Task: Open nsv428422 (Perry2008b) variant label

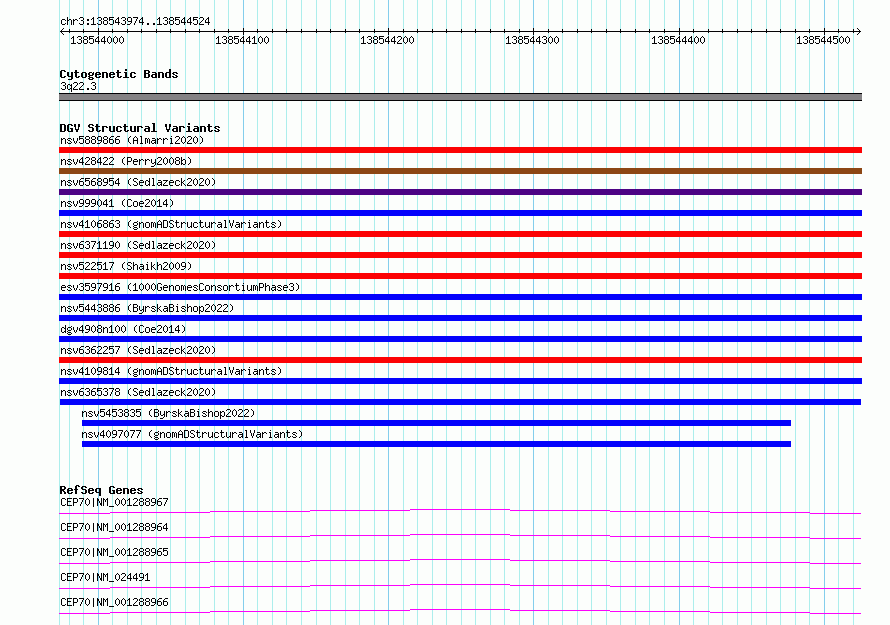Action: (x=126, y=161)
